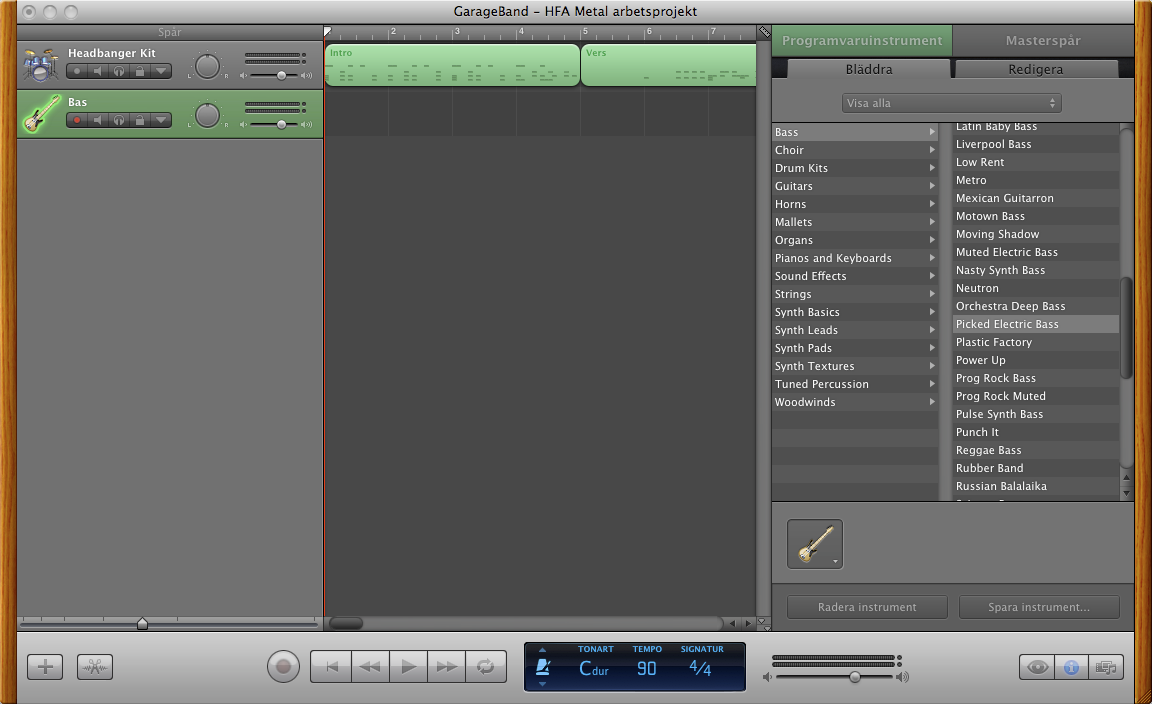Toggle the cycle region loop button
This screenshot has height=704, width=1152.
(486, 667)
